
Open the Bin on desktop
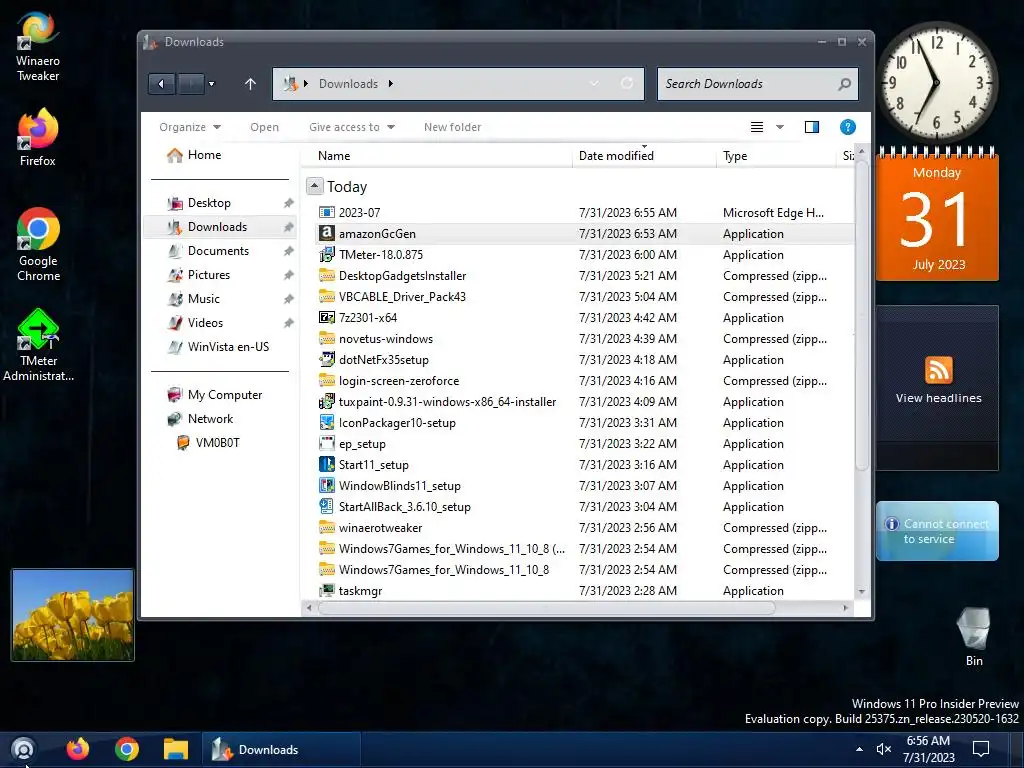pos(974,637)
